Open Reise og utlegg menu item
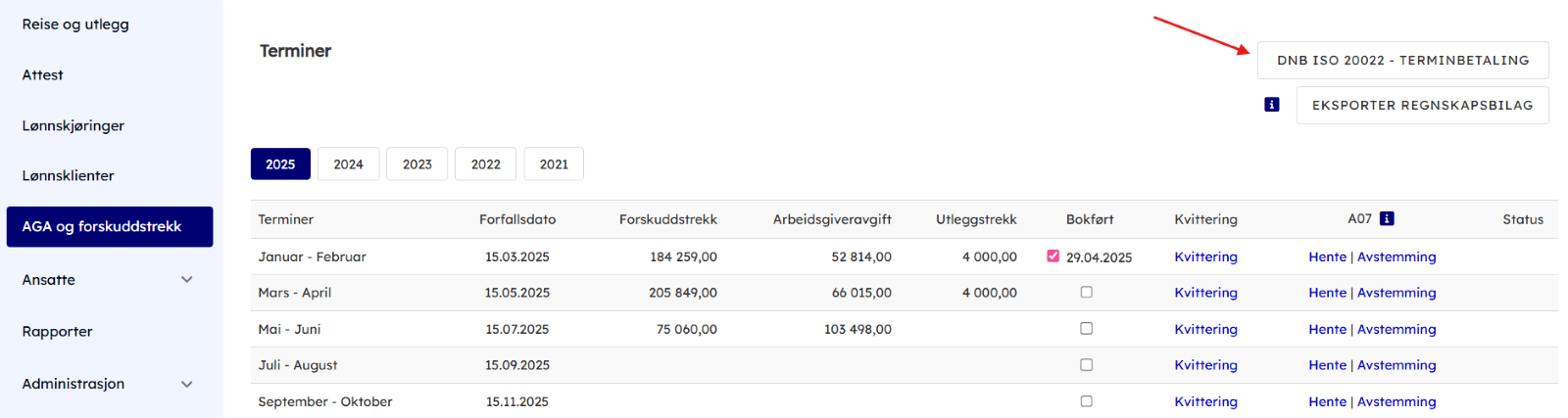1568x418 pixels. (75, 24)
